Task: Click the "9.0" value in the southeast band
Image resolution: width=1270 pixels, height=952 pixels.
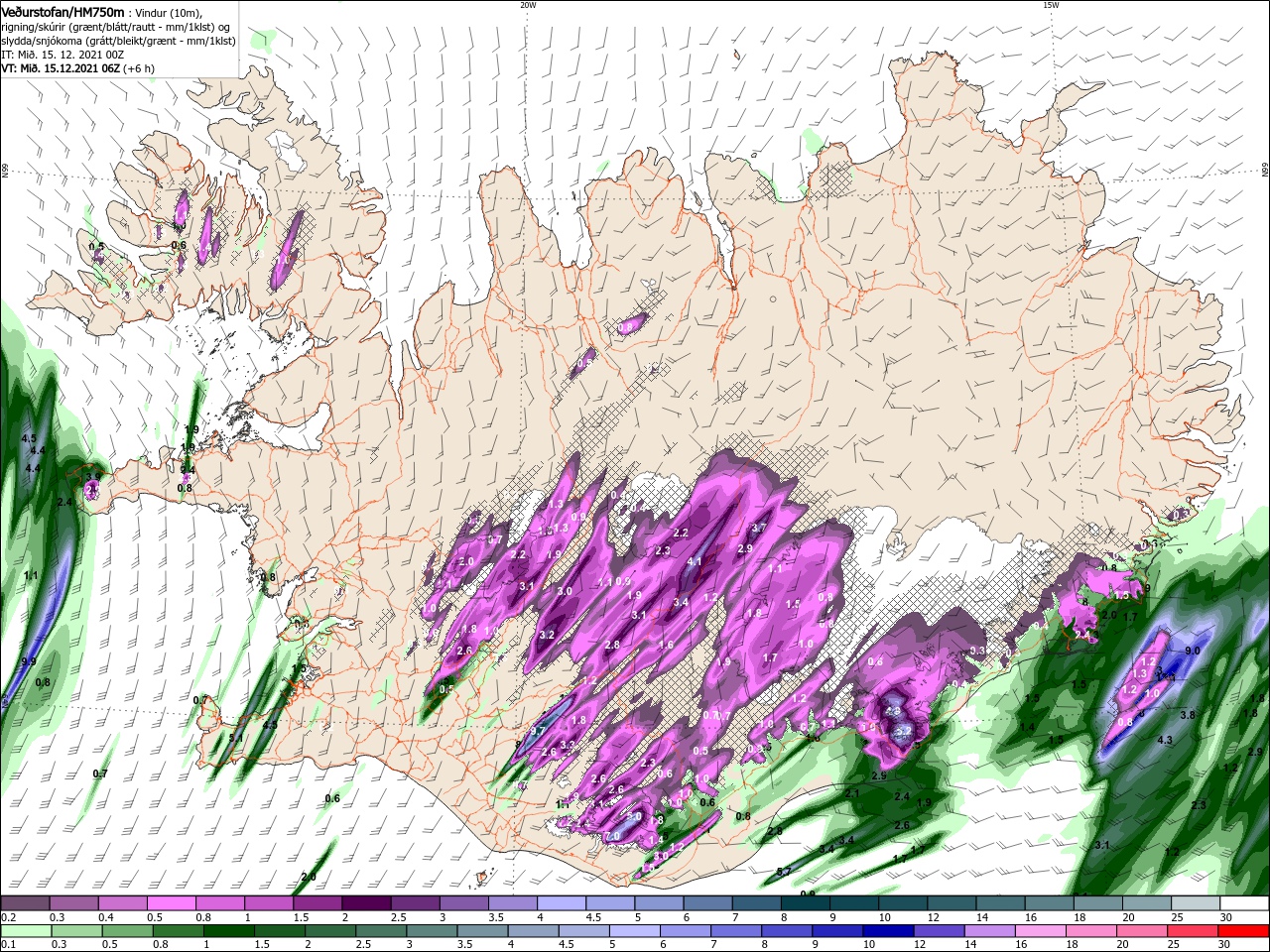Action: click(1193, 652)
